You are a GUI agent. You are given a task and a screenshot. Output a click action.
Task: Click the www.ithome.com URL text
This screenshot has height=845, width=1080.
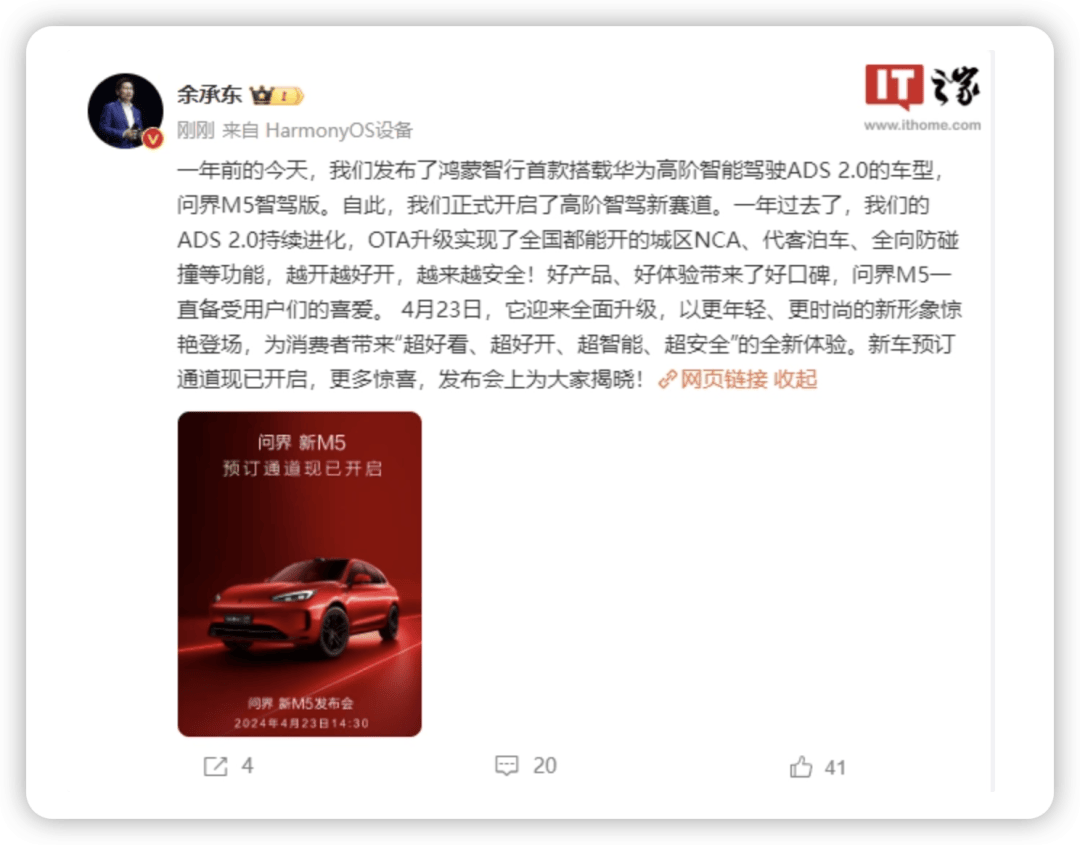click(922, 125)
